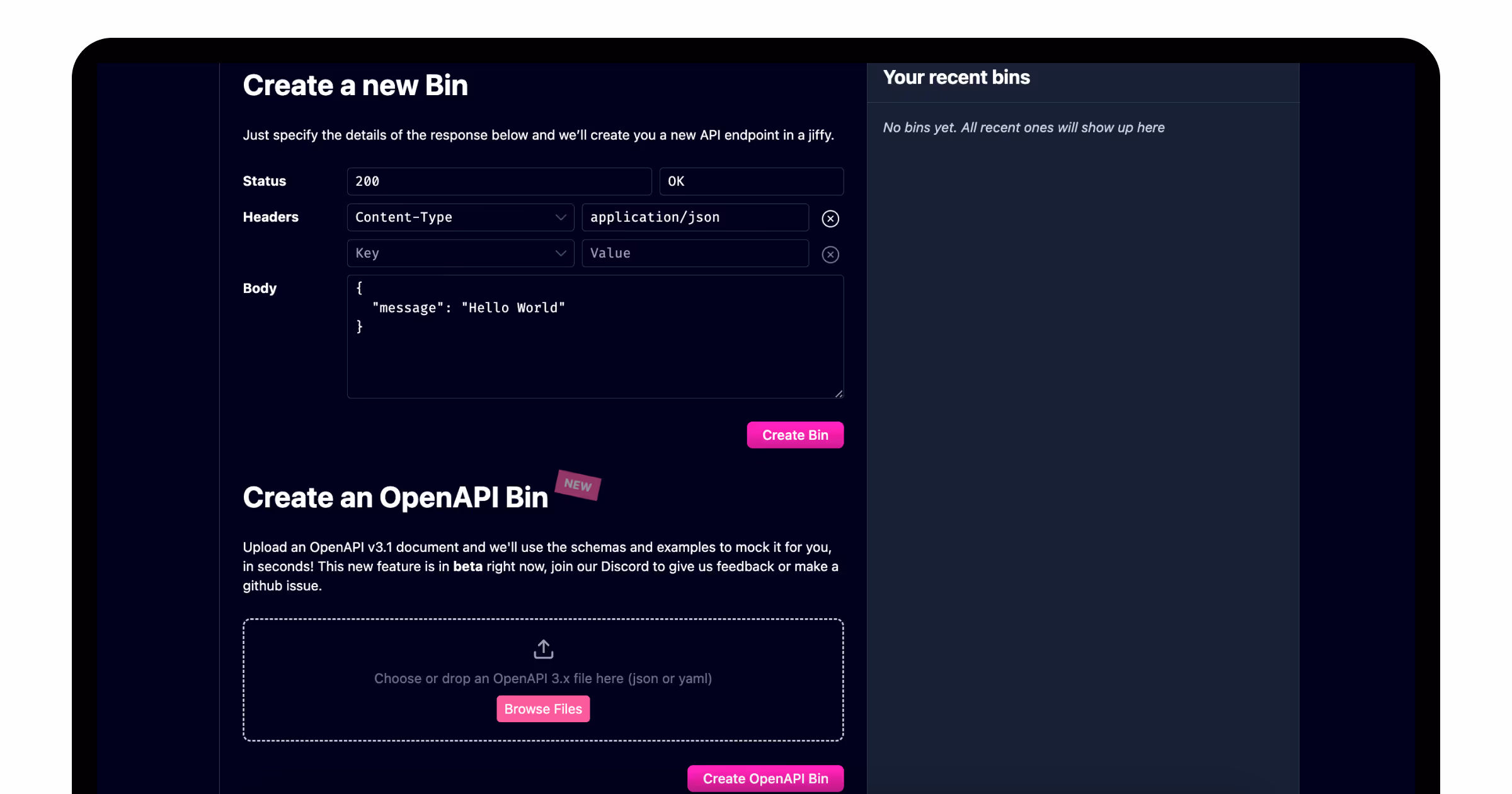The height and width of the screenshot is (794, 1512).
Task: Expand the Key header dropdown
Action: tap(452, 253)
